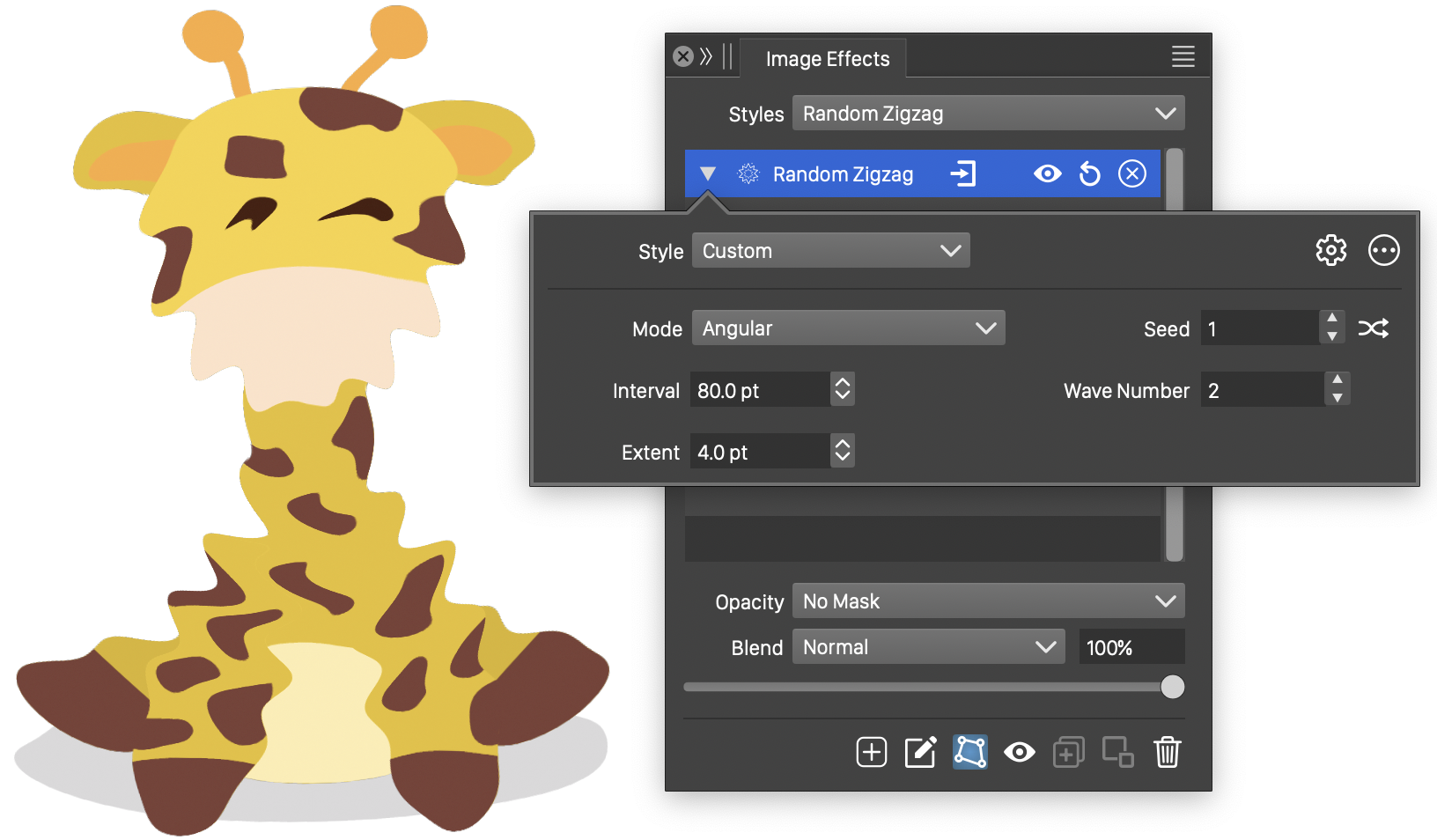Viewport: 1437px width, 840px height.
Task: Toggle the Random Zigzag eye visibility
Action: [x=1047, y=174]
